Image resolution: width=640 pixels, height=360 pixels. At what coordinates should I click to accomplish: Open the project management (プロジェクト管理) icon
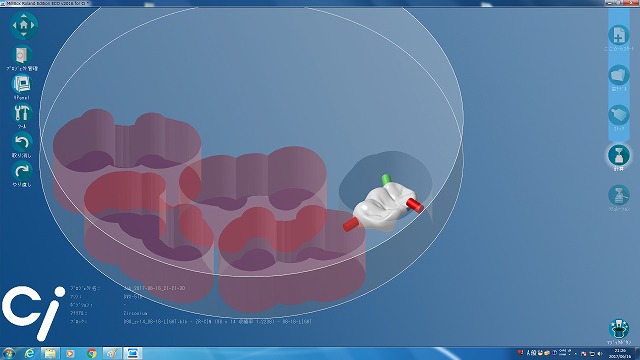(x=22, y=55)
